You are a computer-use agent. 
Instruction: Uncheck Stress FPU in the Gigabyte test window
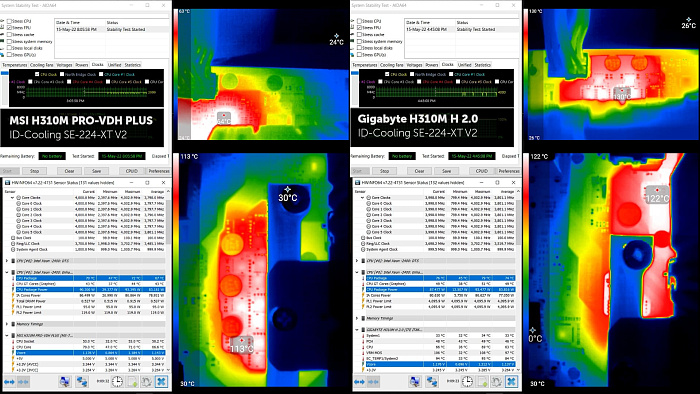[x=359, y=28]
